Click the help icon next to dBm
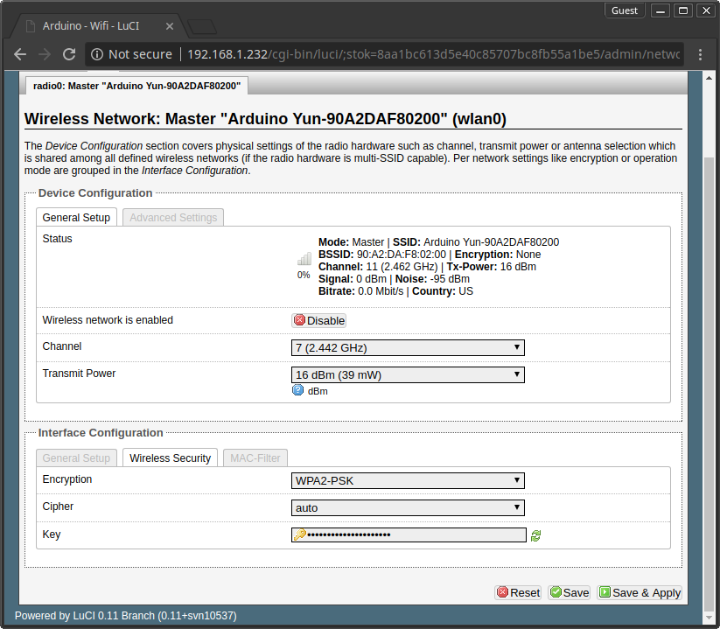The image size is (720, 629). click(298, 390)
